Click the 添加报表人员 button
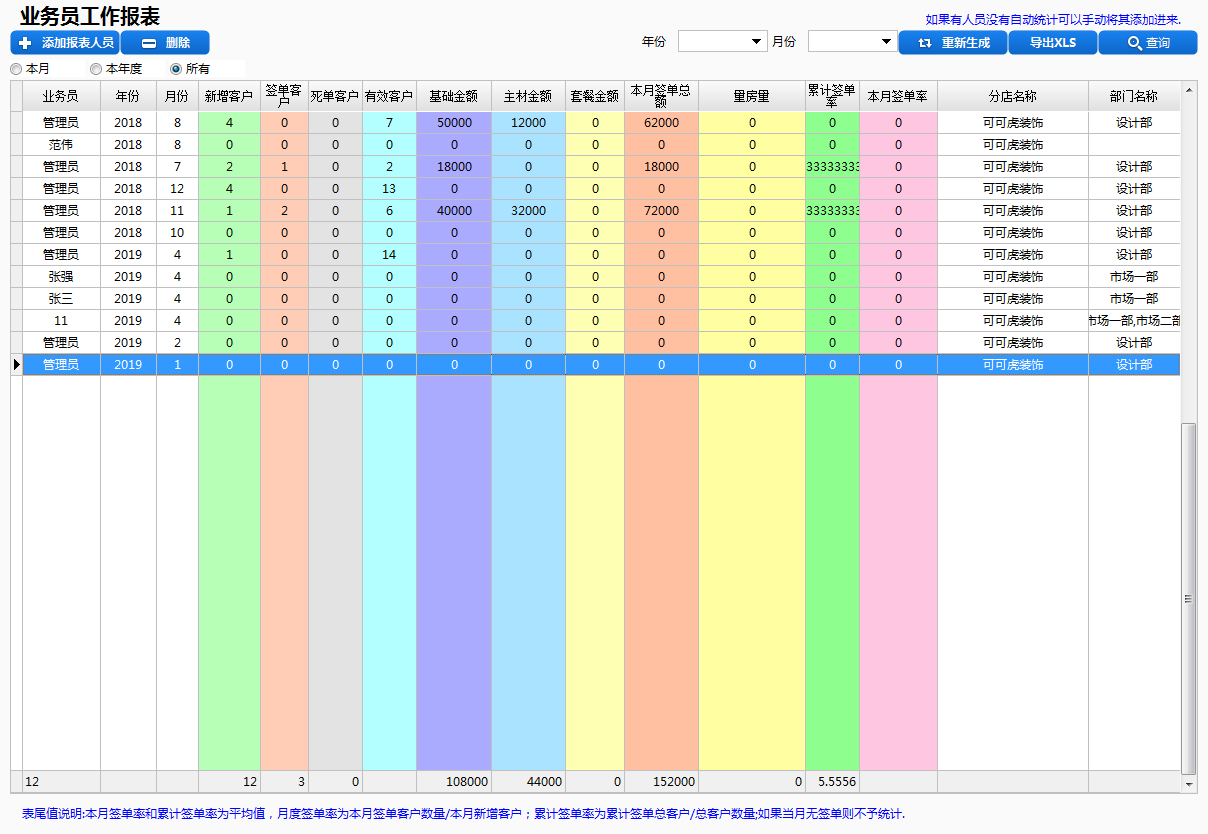Viewport: 1208px width, 834px height. coord(65,43)
